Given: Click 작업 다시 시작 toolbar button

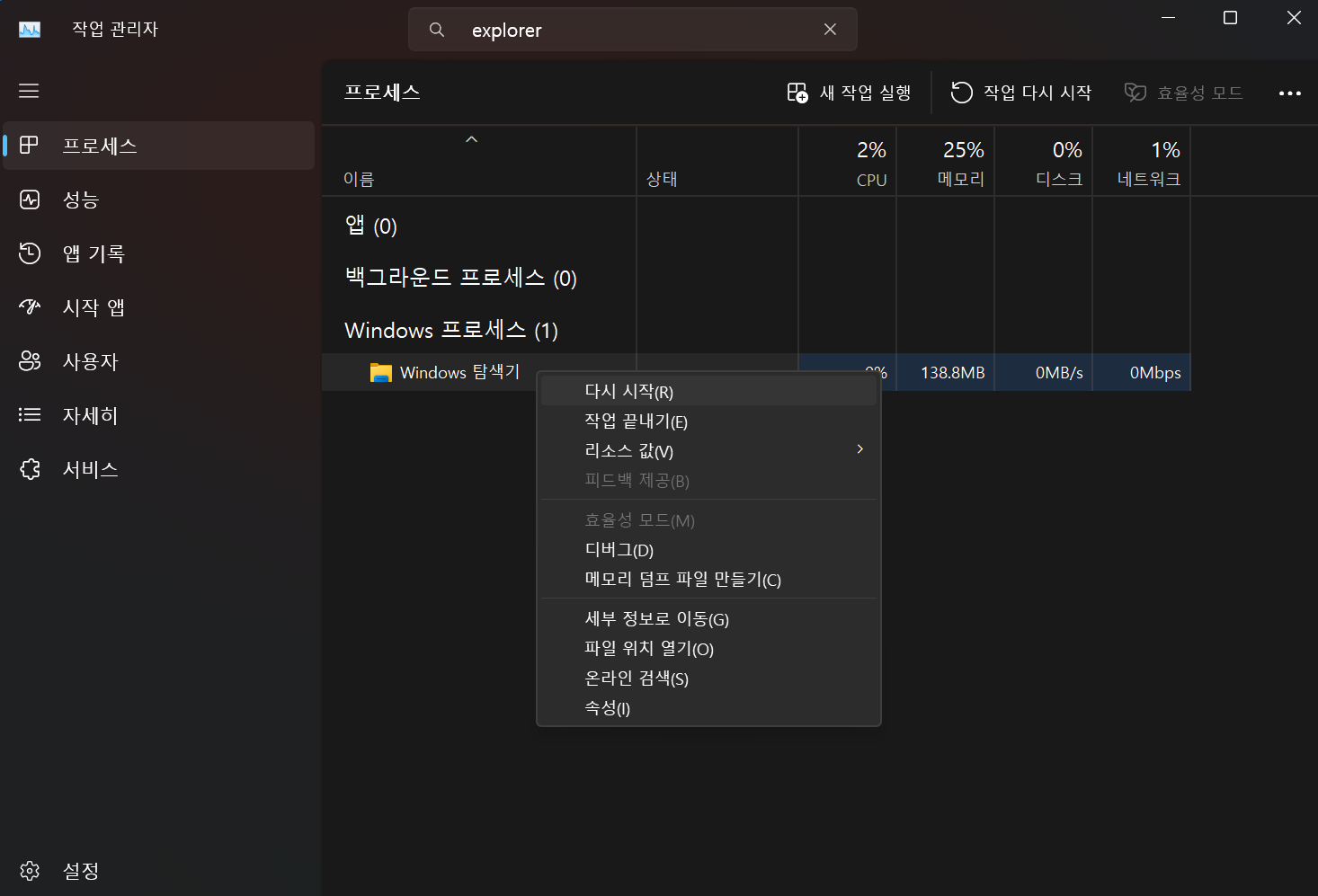Looking at the screenshot, I should pos(1020,93).
